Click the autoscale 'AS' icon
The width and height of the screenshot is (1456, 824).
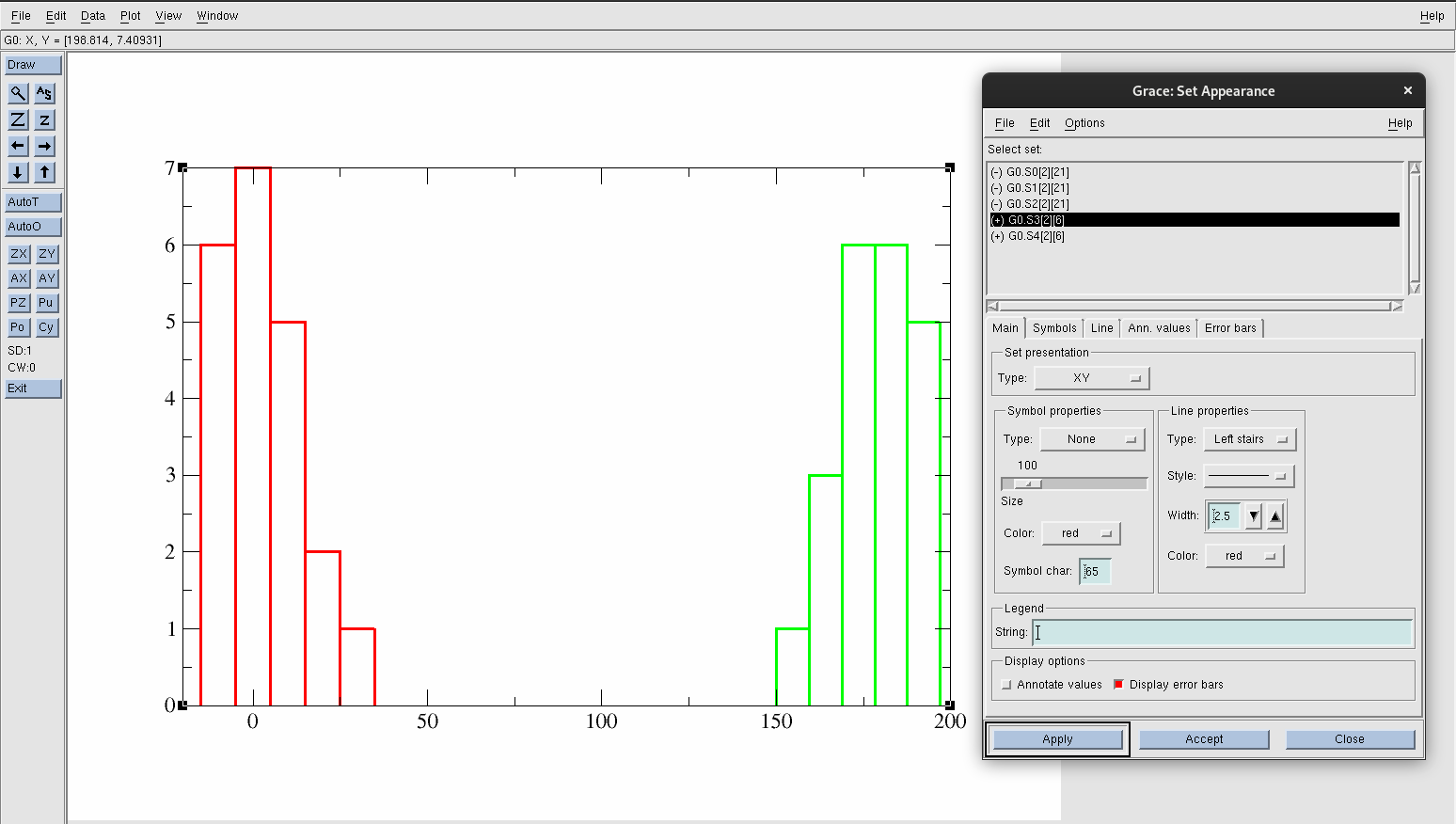44,93
